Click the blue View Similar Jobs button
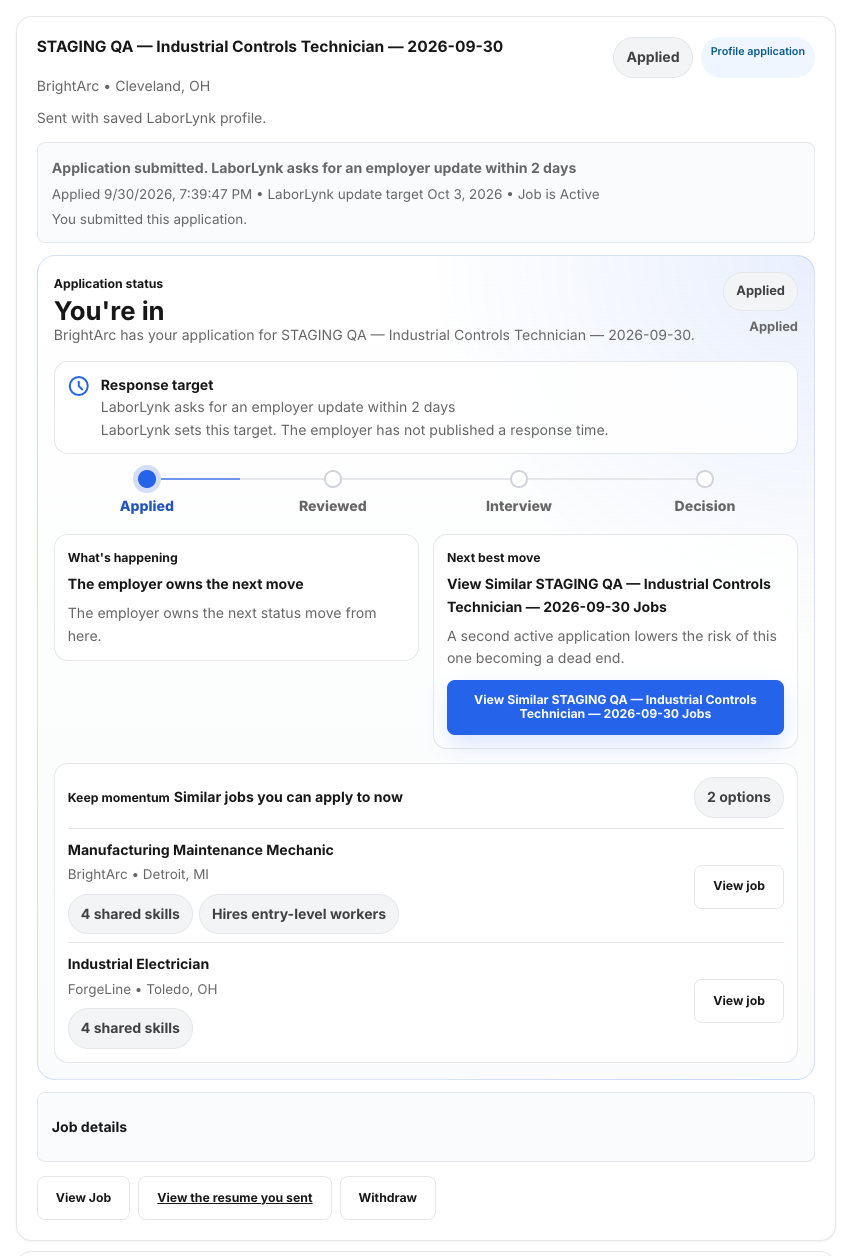852x1256 pixels. click(x=615, y=707)
